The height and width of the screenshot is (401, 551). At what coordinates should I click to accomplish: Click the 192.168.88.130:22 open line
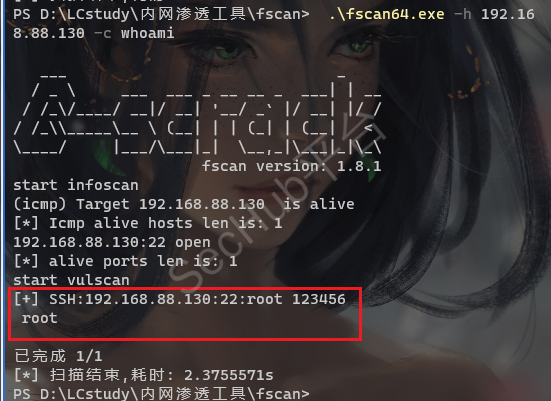pos(112,242)
